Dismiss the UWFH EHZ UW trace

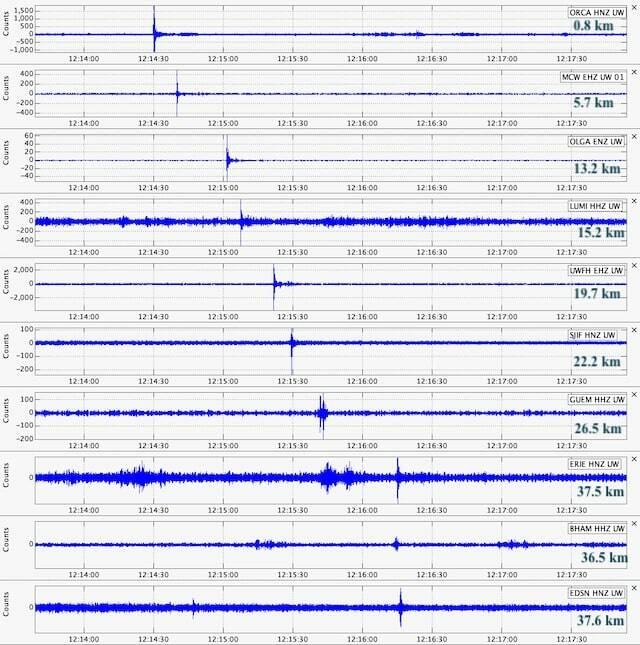coord(633,266)
